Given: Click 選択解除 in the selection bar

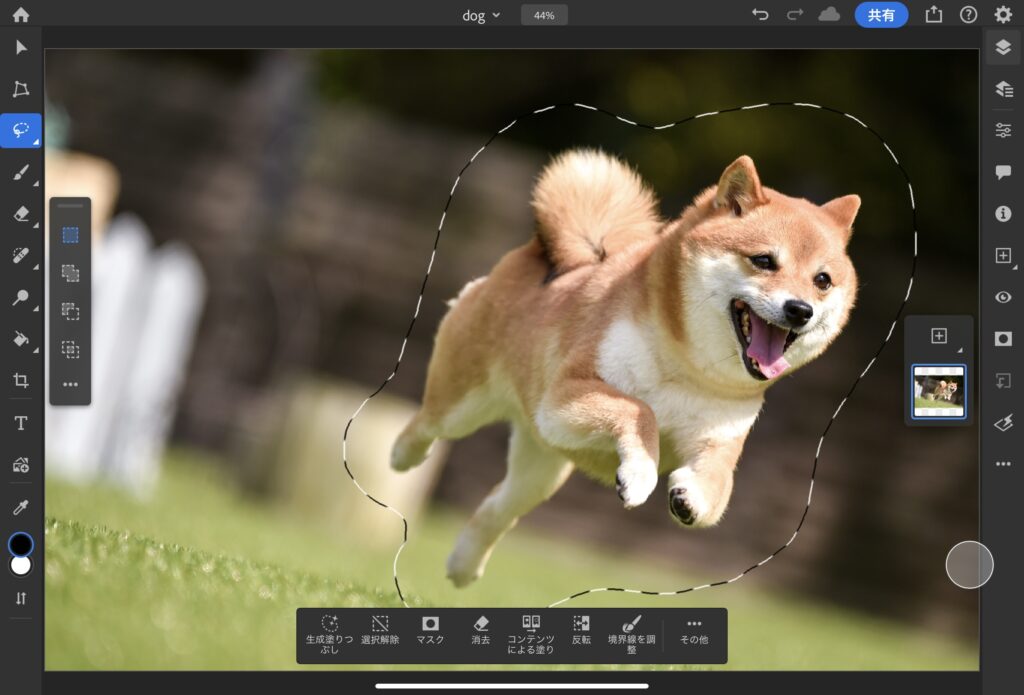Looking at the screenshot, I should (380, 630).
